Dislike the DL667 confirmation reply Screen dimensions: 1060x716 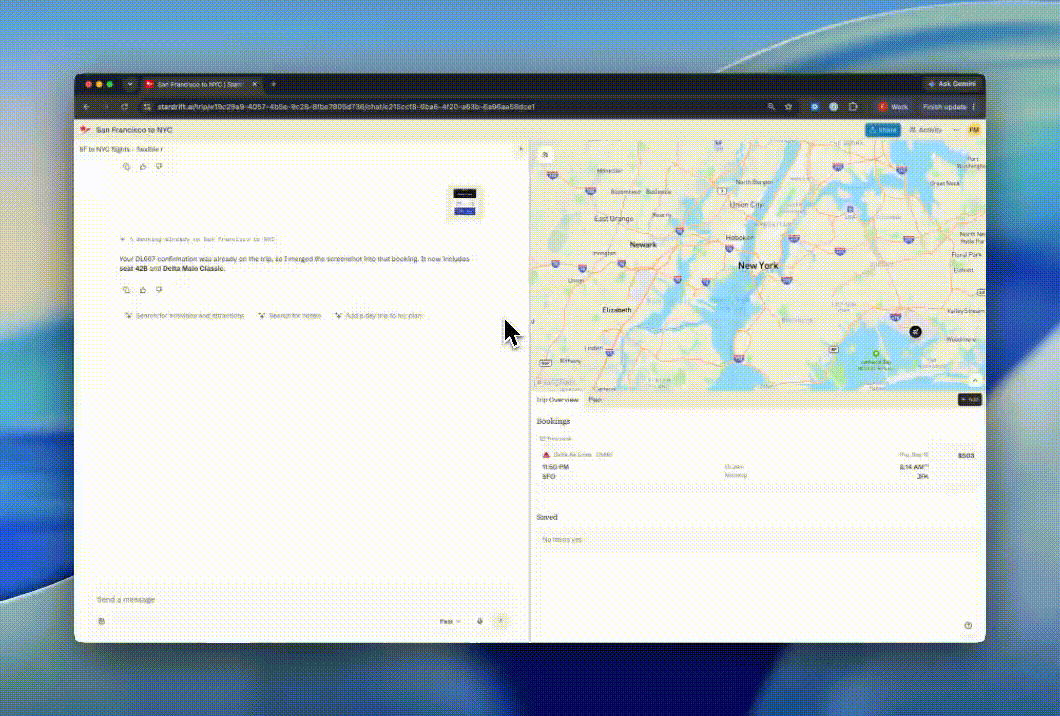159,289
